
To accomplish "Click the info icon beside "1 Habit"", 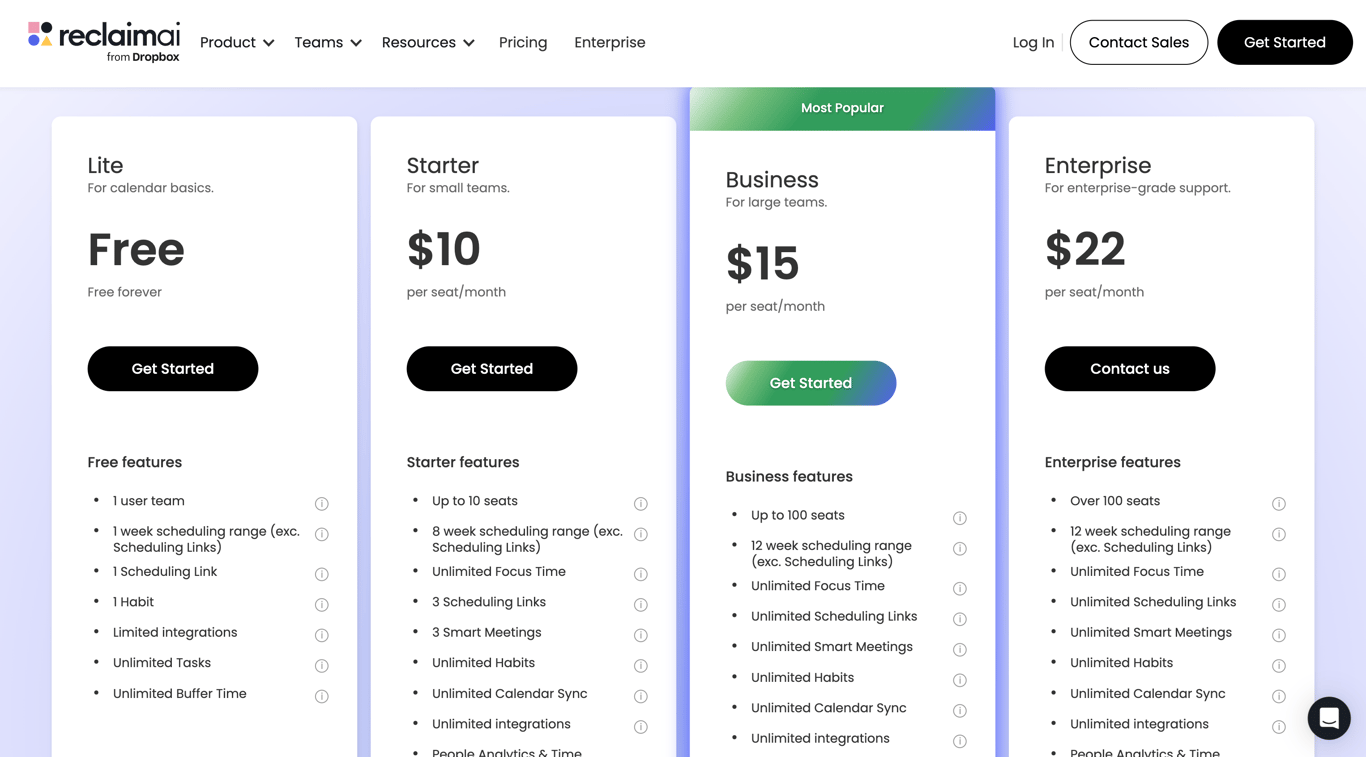I will pyautogui.click(x=322, y=604).
